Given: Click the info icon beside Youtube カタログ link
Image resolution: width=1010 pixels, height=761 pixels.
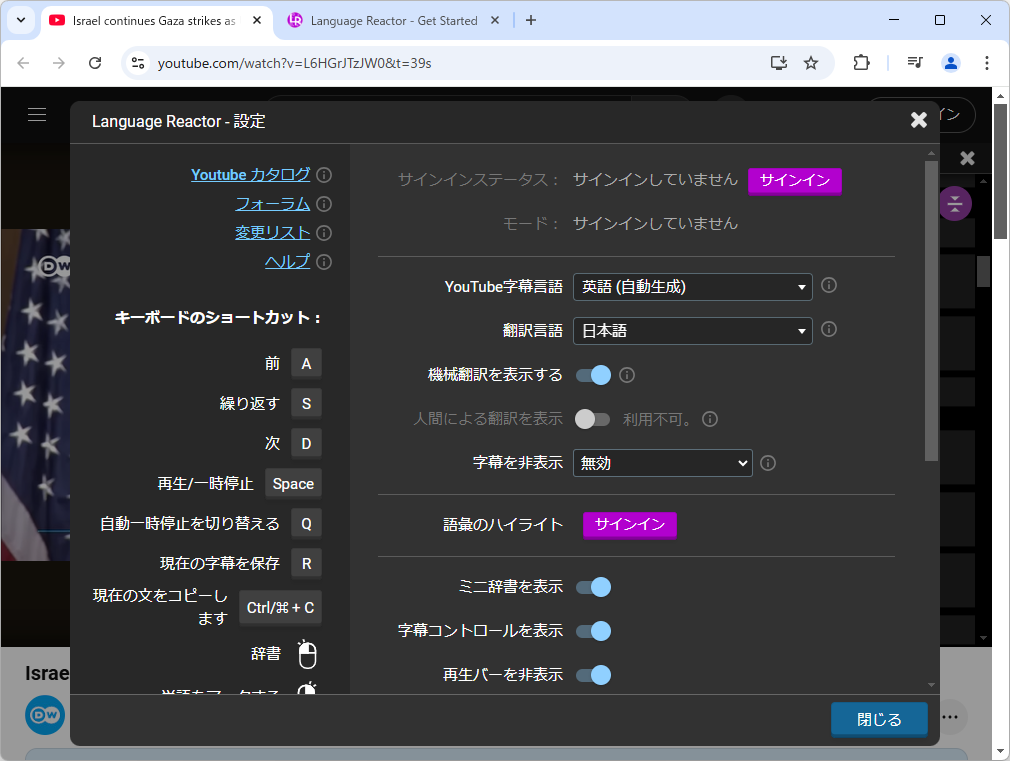Looking at the screenshot, I should click(325, 174).
